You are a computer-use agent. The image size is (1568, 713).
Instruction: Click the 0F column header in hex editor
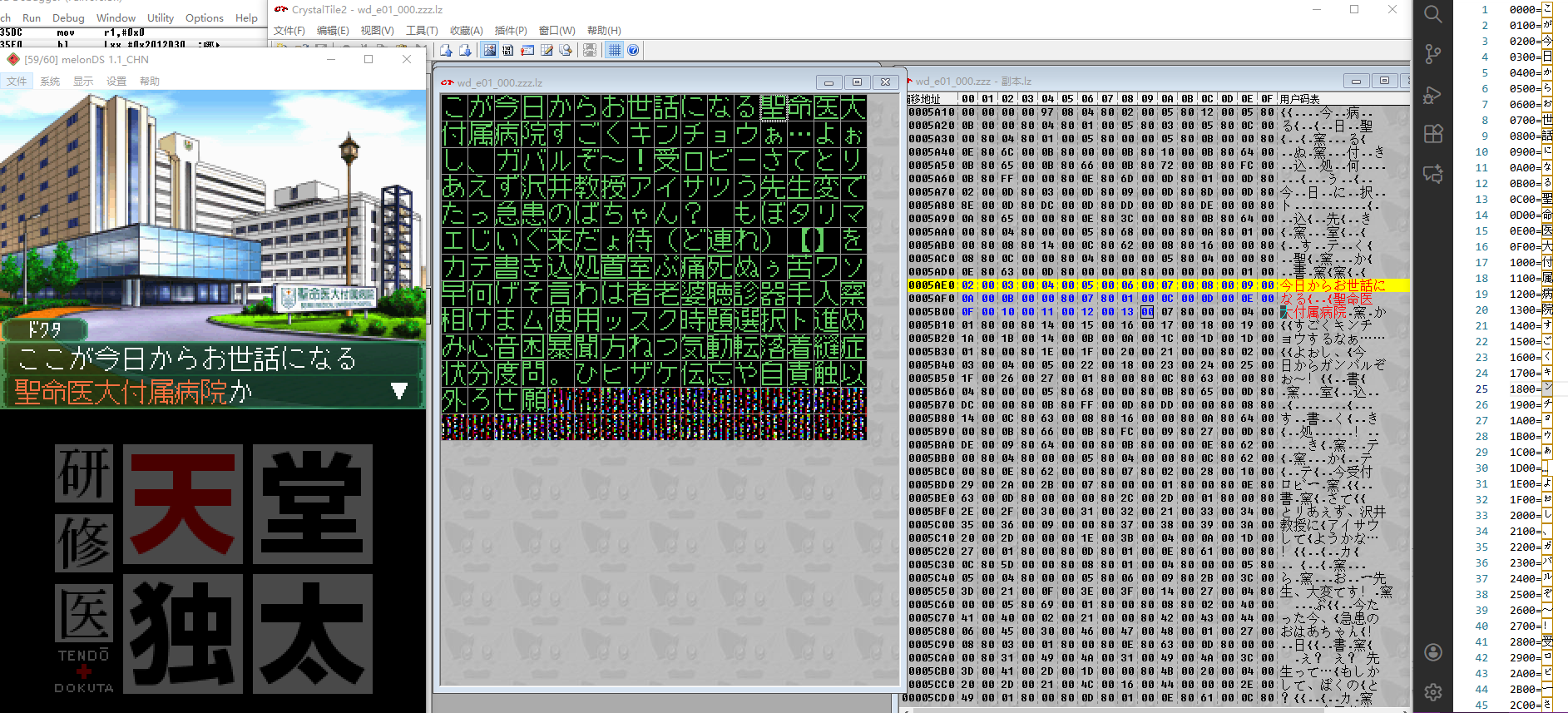click(1267, 99)
